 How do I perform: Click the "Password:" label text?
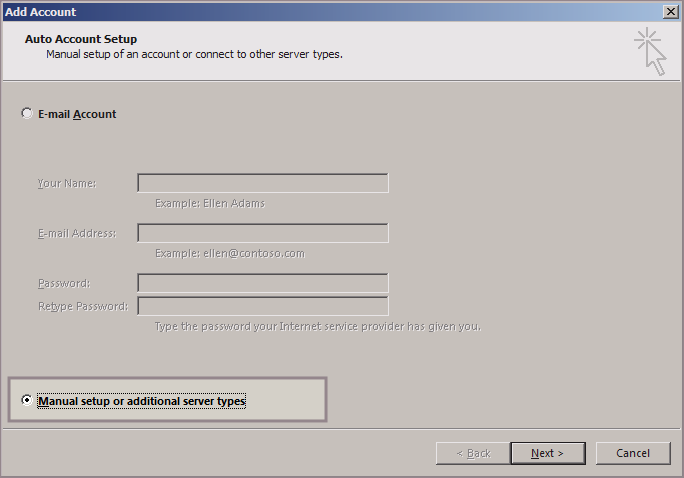64,283
